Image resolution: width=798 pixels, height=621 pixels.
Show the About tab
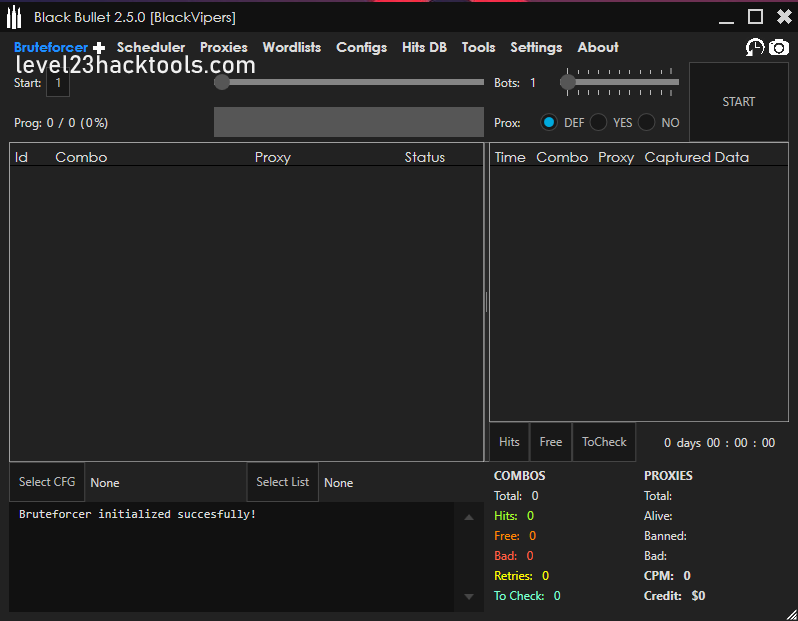(598, 47)
